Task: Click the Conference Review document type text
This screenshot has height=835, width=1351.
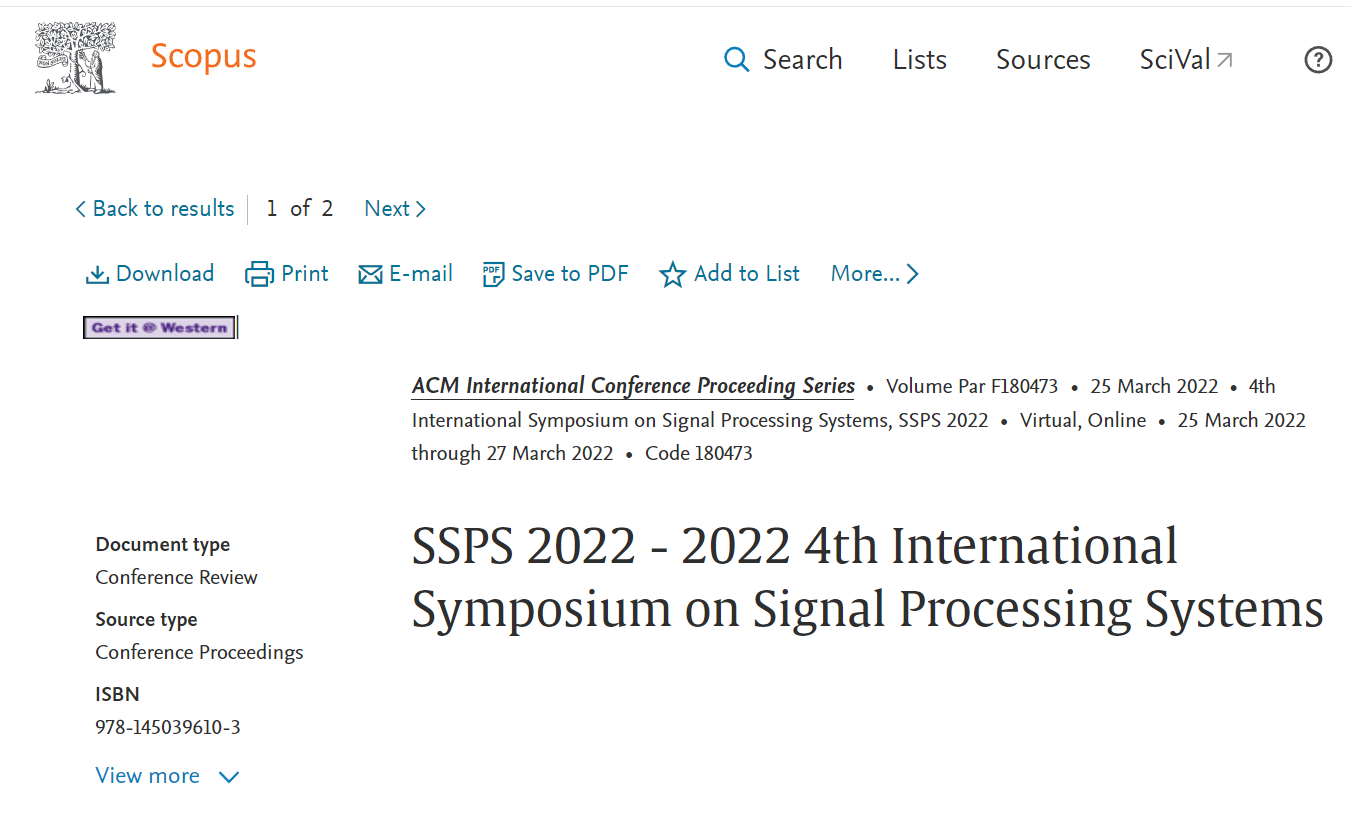Action: coord(176,578)
